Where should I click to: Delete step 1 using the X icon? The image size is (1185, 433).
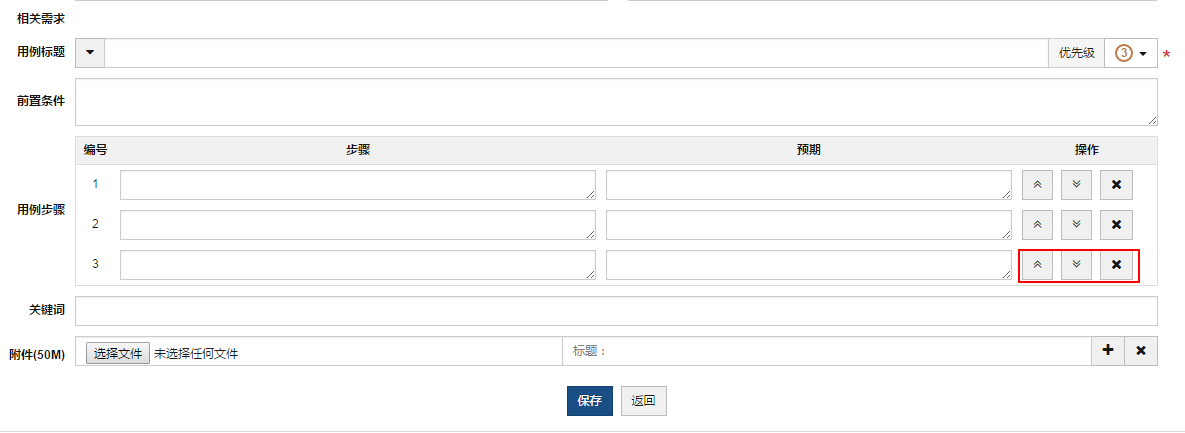point(1116,185)
